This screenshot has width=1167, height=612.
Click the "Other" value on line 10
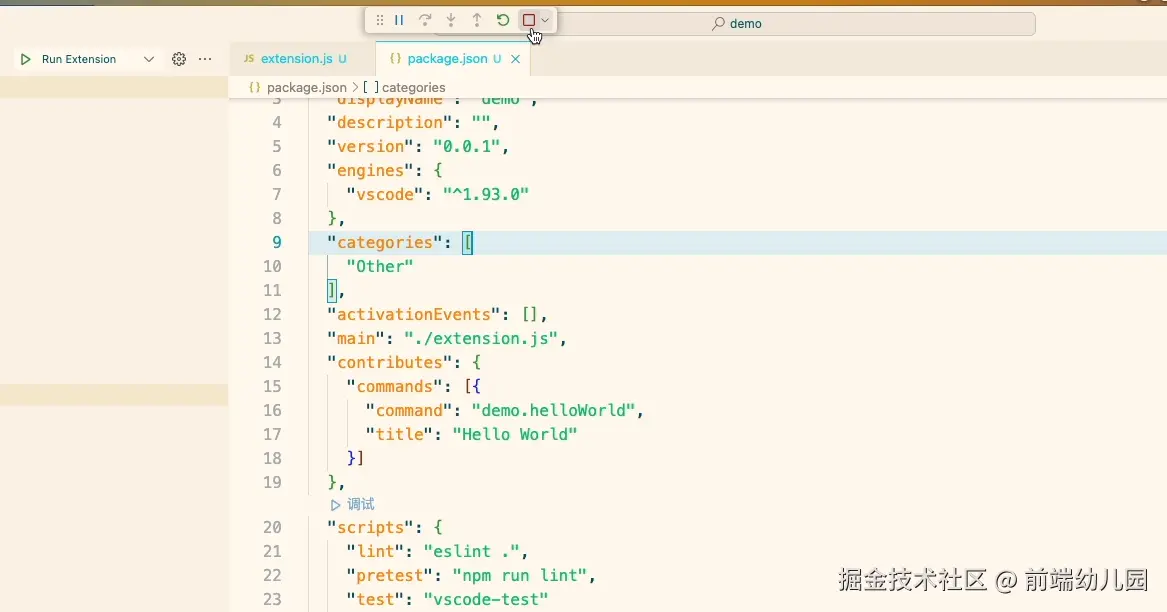(x=380, y=266)
